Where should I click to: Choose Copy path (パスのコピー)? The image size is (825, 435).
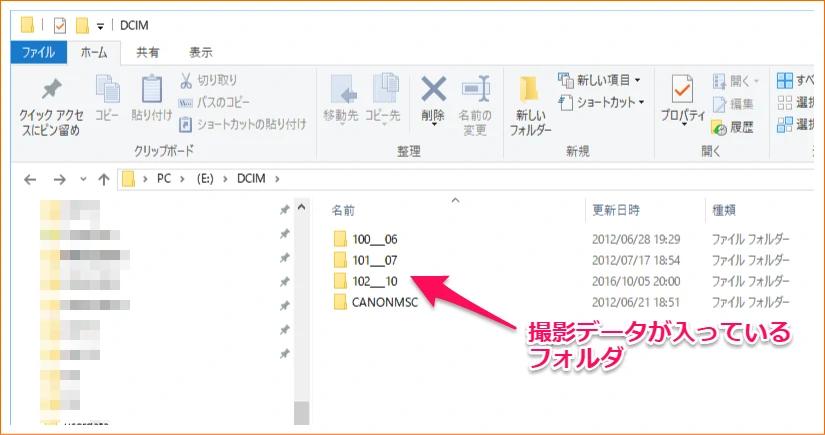pyautogui.click(x=214, y=102)
